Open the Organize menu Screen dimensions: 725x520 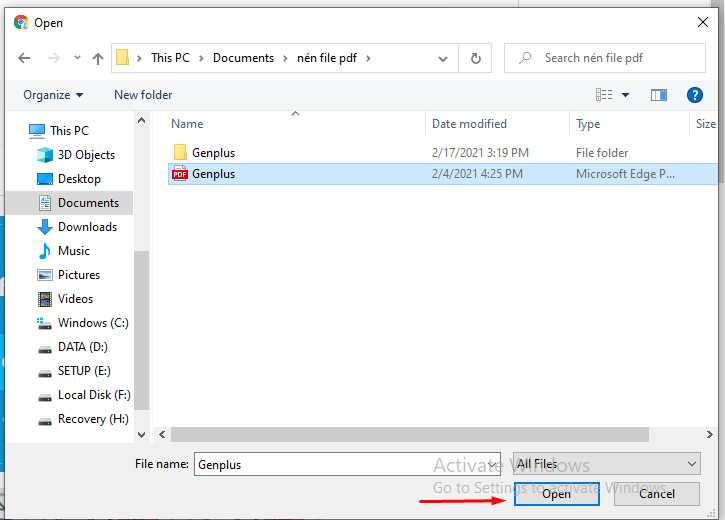[x=53, y=95]
